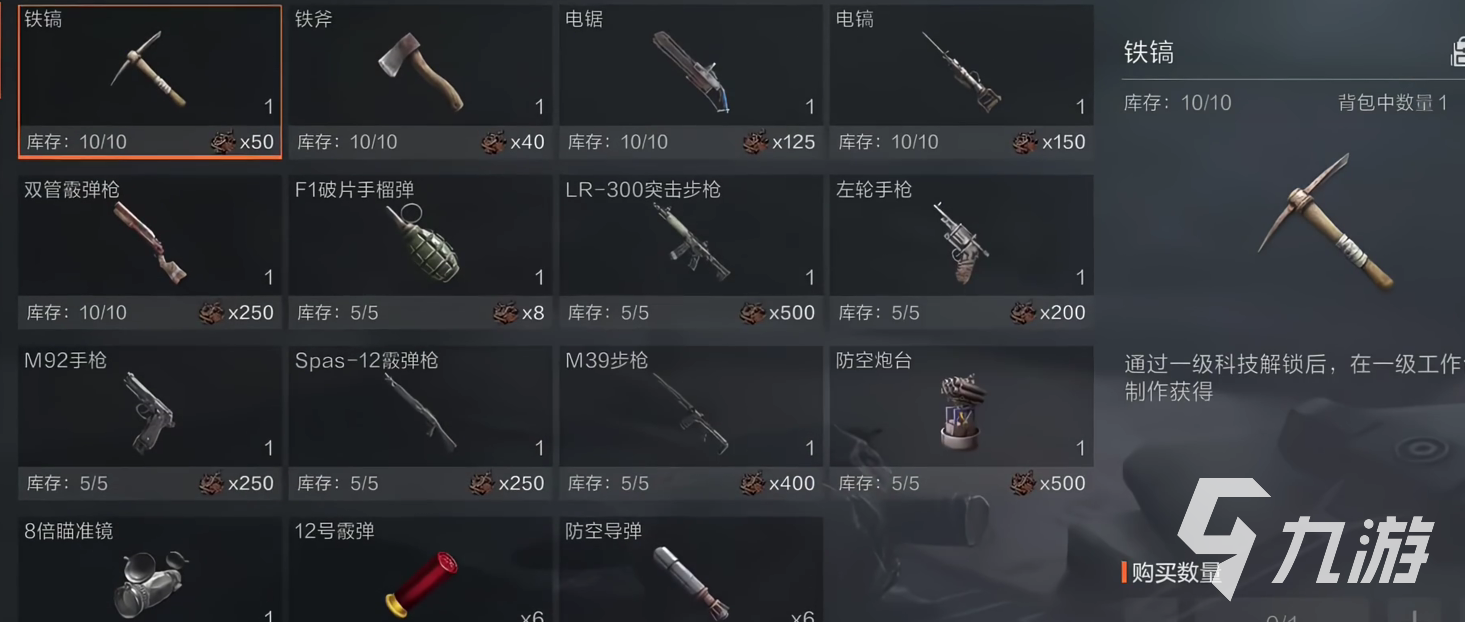
Task: Click the x50 price on 铁镐
Action: [x=243, y=142]
